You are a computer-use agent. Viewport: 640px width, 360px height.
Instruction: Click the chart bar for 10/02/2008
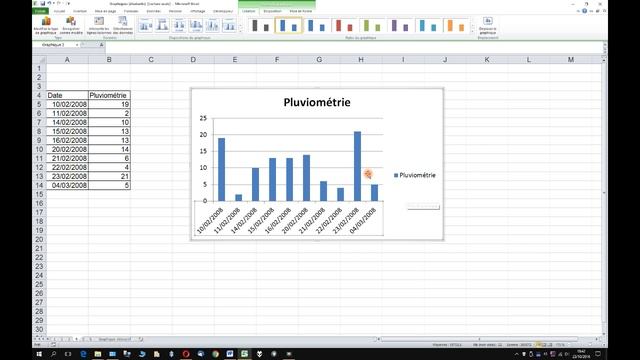point(221,169)
